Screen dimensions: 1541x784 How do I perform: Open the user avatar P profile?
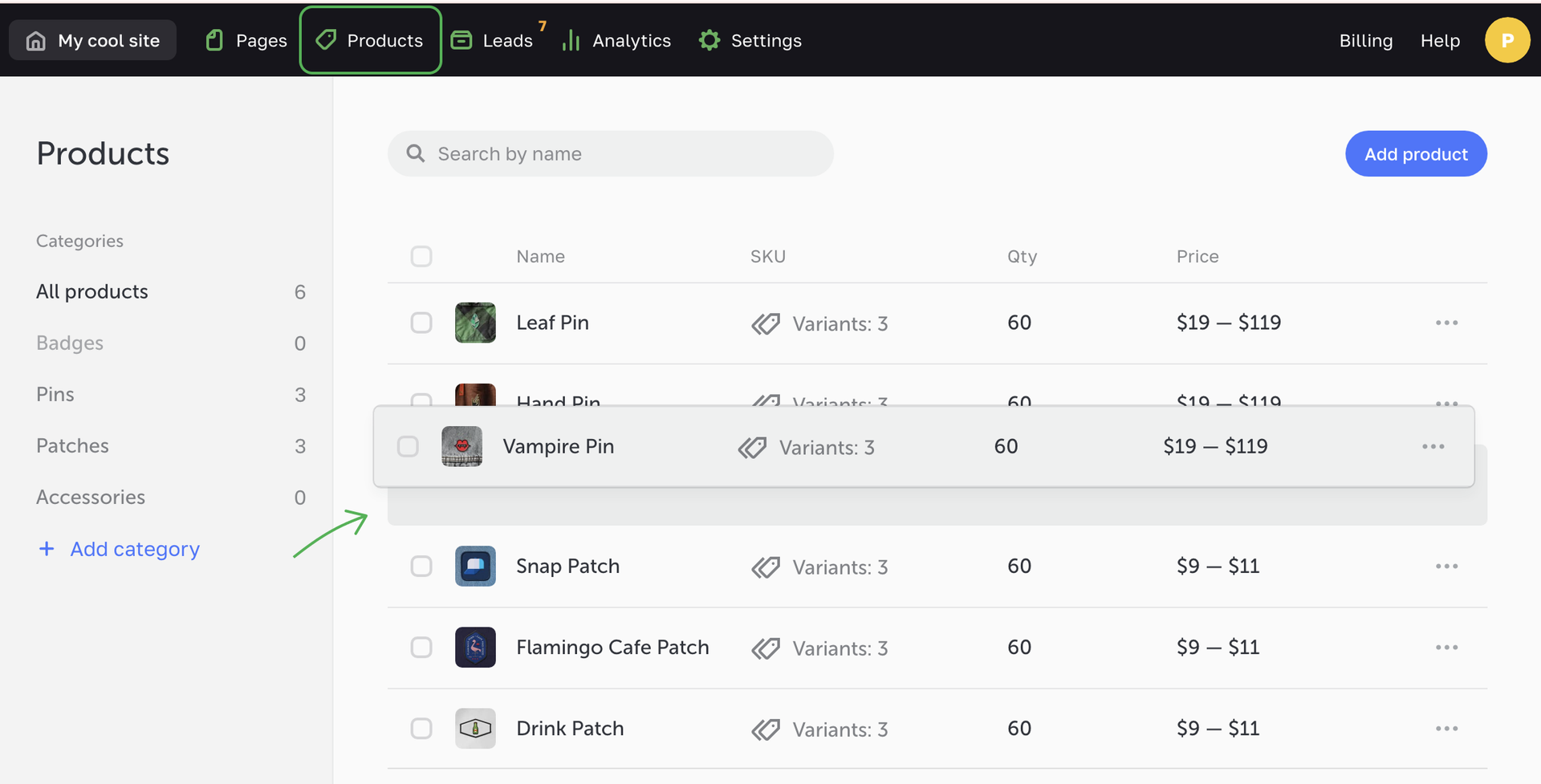pos(1506,40)
